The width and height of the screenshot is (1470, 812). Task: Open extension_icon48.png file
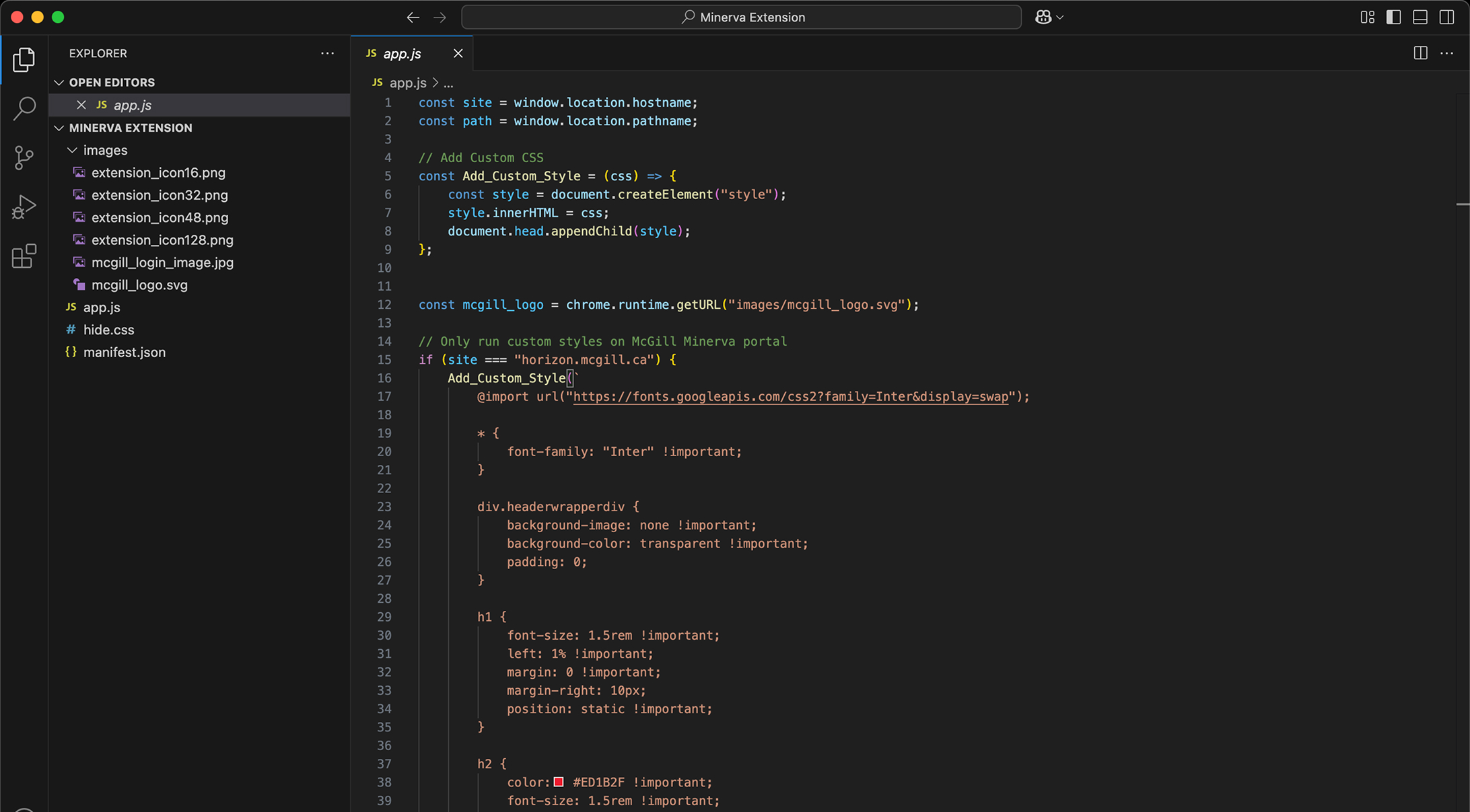(x=160, y=217)
